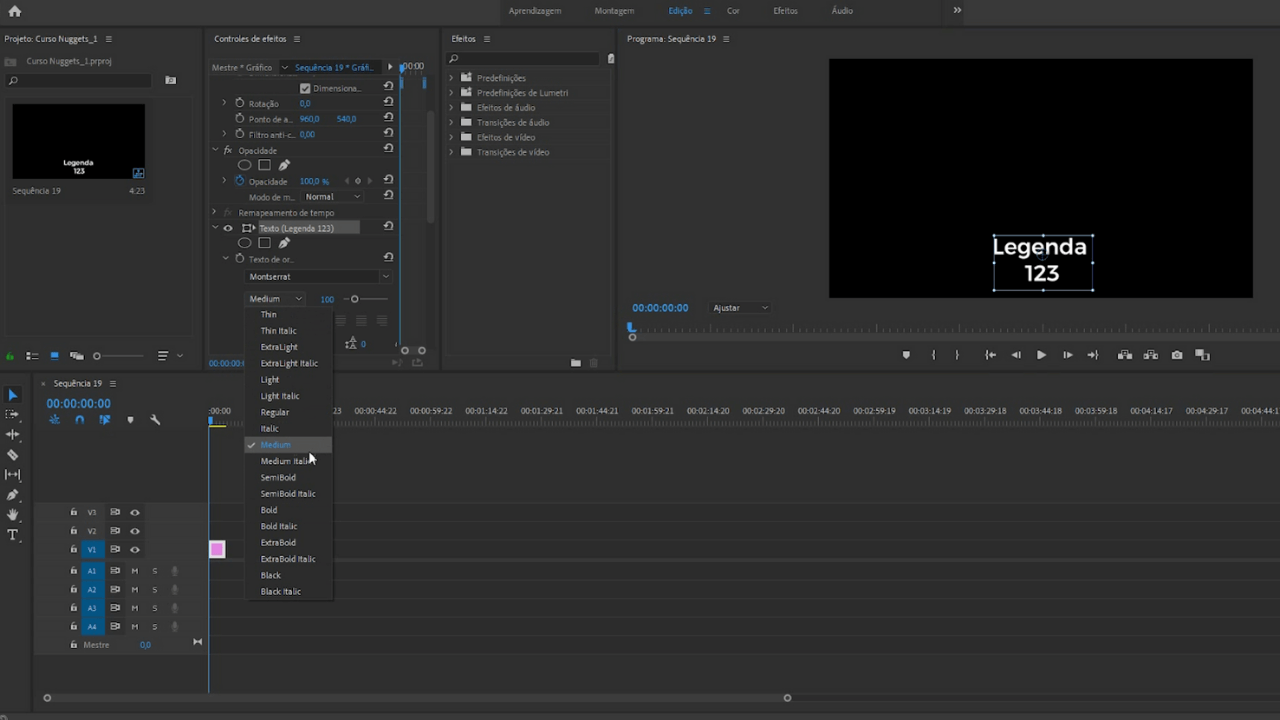
Task: Create new bin in Project panel
Action: click(x=171, y=80)
